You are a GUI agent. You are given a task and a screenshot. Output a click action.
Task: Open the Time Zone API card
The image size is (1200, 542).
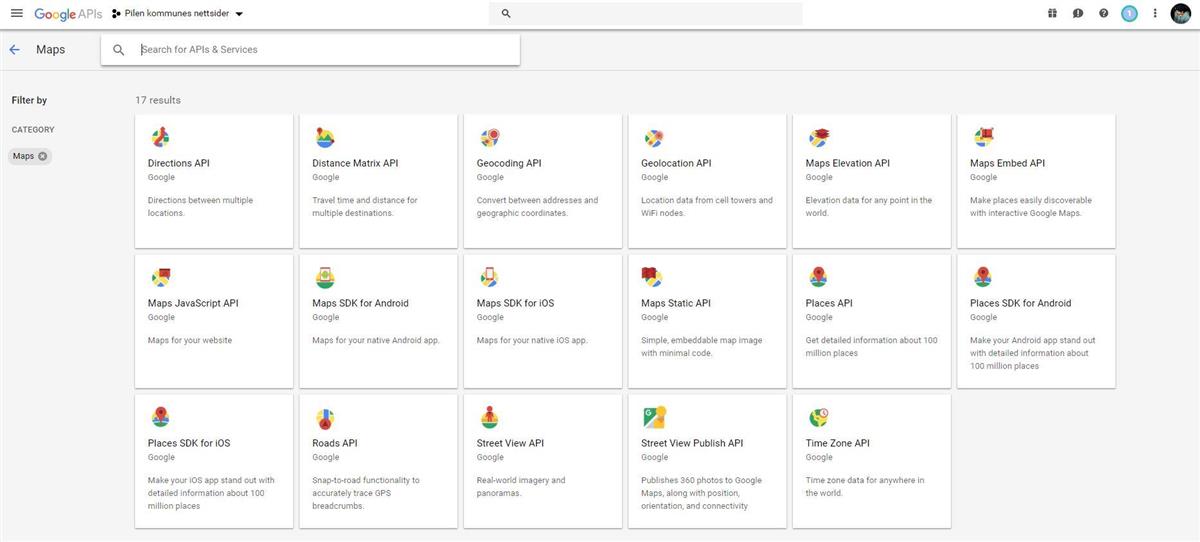871,460
